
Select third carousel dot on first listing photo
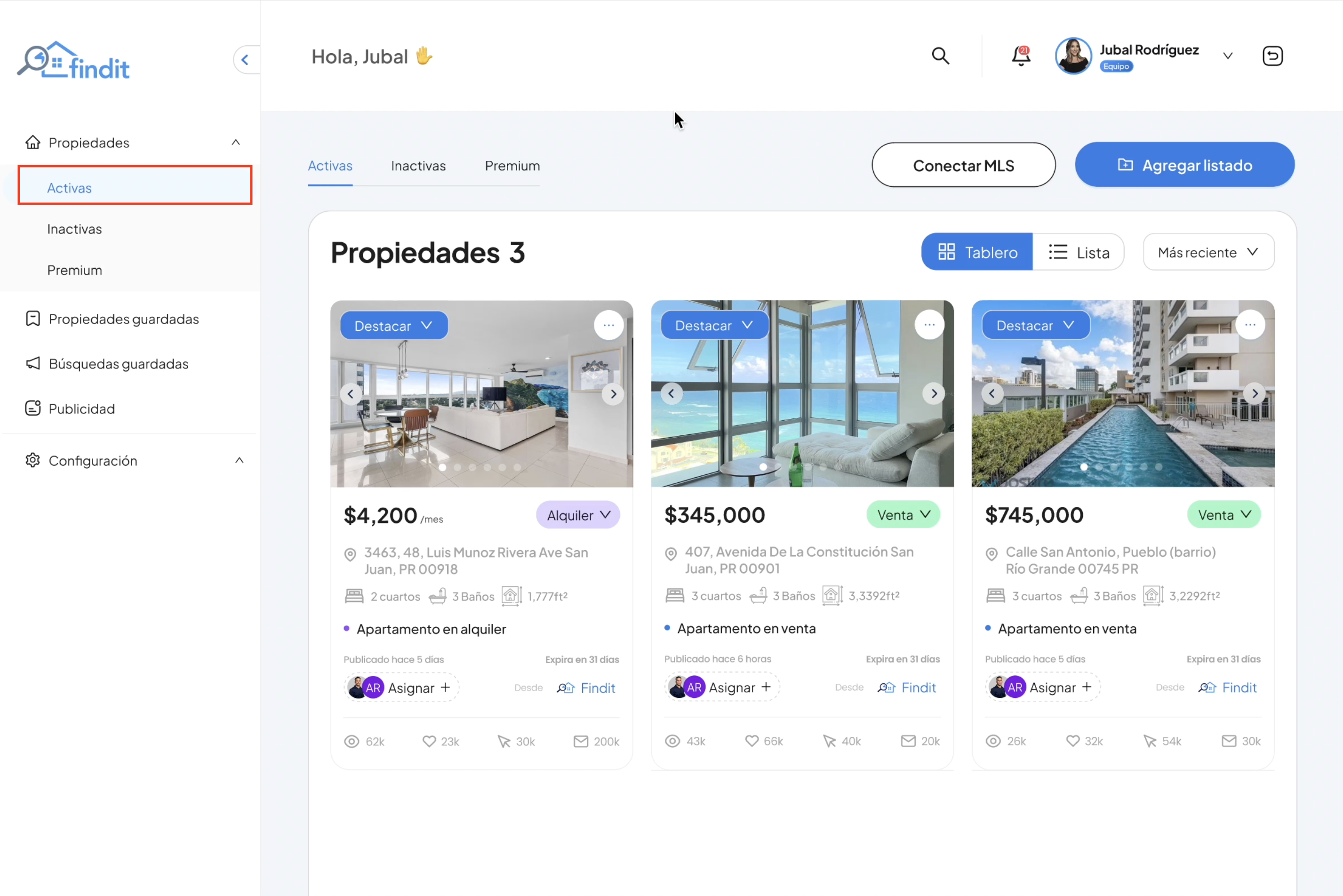472,467
